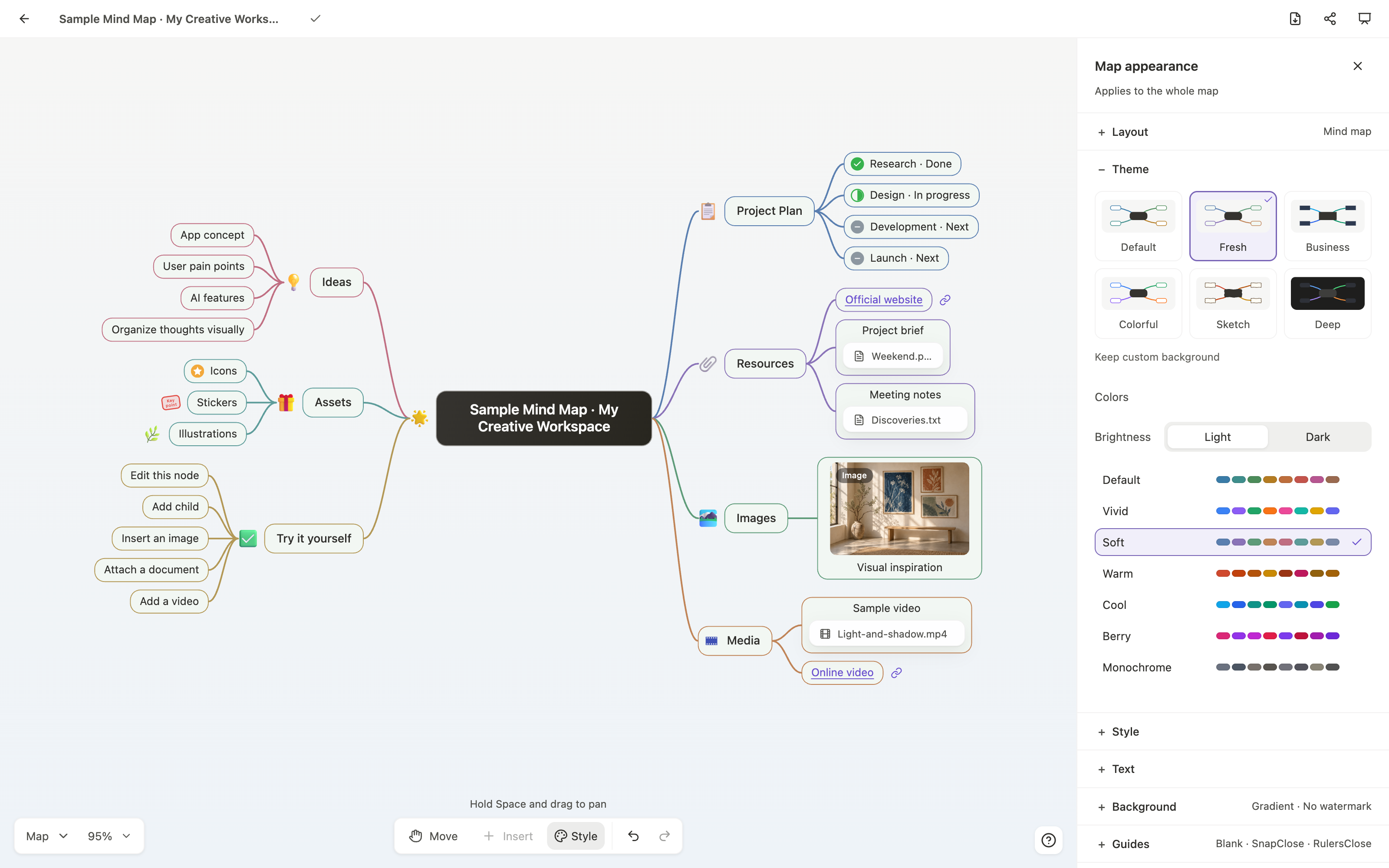This screenshot has height=868, width=1389.
Task: Choose the Berry color palette
Action: click(x=1232, y=636)
